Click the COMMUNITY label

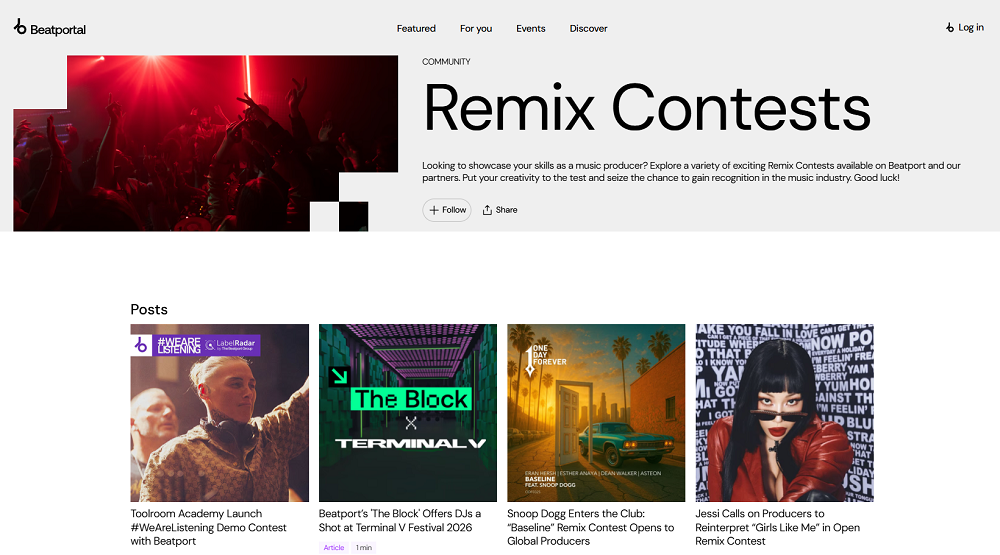pyautogui.click(x=446, y=62)
